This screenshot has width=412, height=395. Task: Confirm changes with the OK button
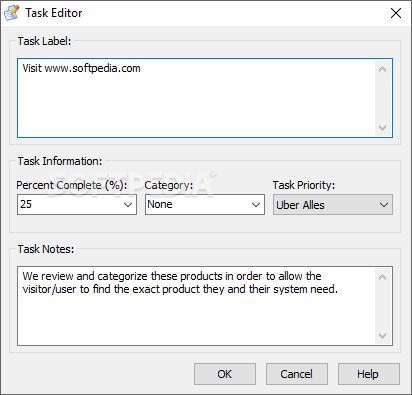225,374
